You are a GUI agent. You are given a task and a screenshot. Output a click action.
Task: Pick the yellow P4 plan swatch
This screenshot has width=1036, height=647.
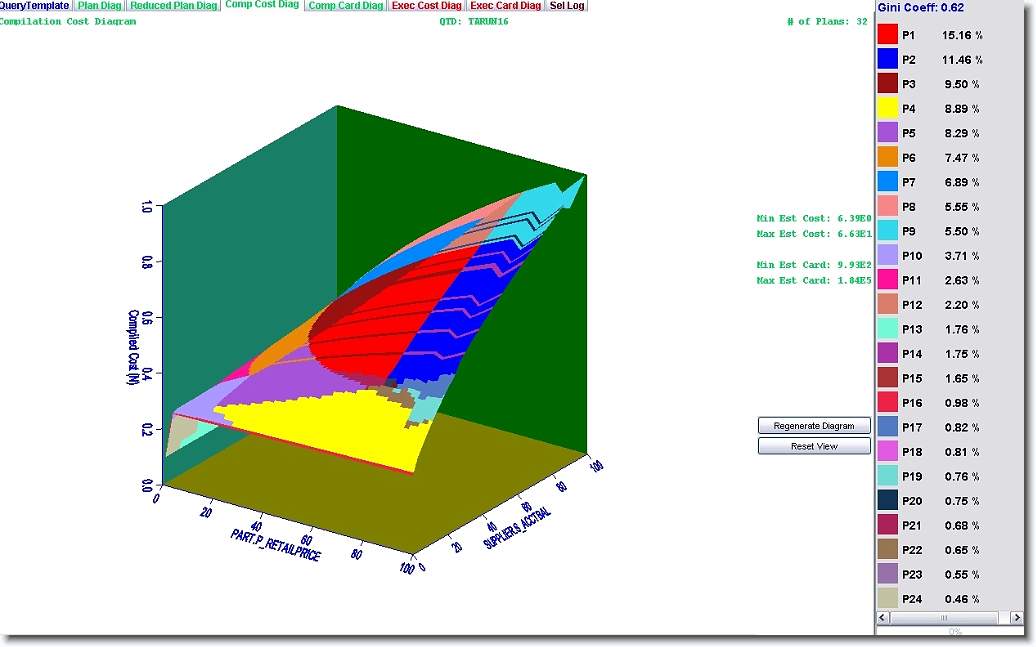(888, 108)
